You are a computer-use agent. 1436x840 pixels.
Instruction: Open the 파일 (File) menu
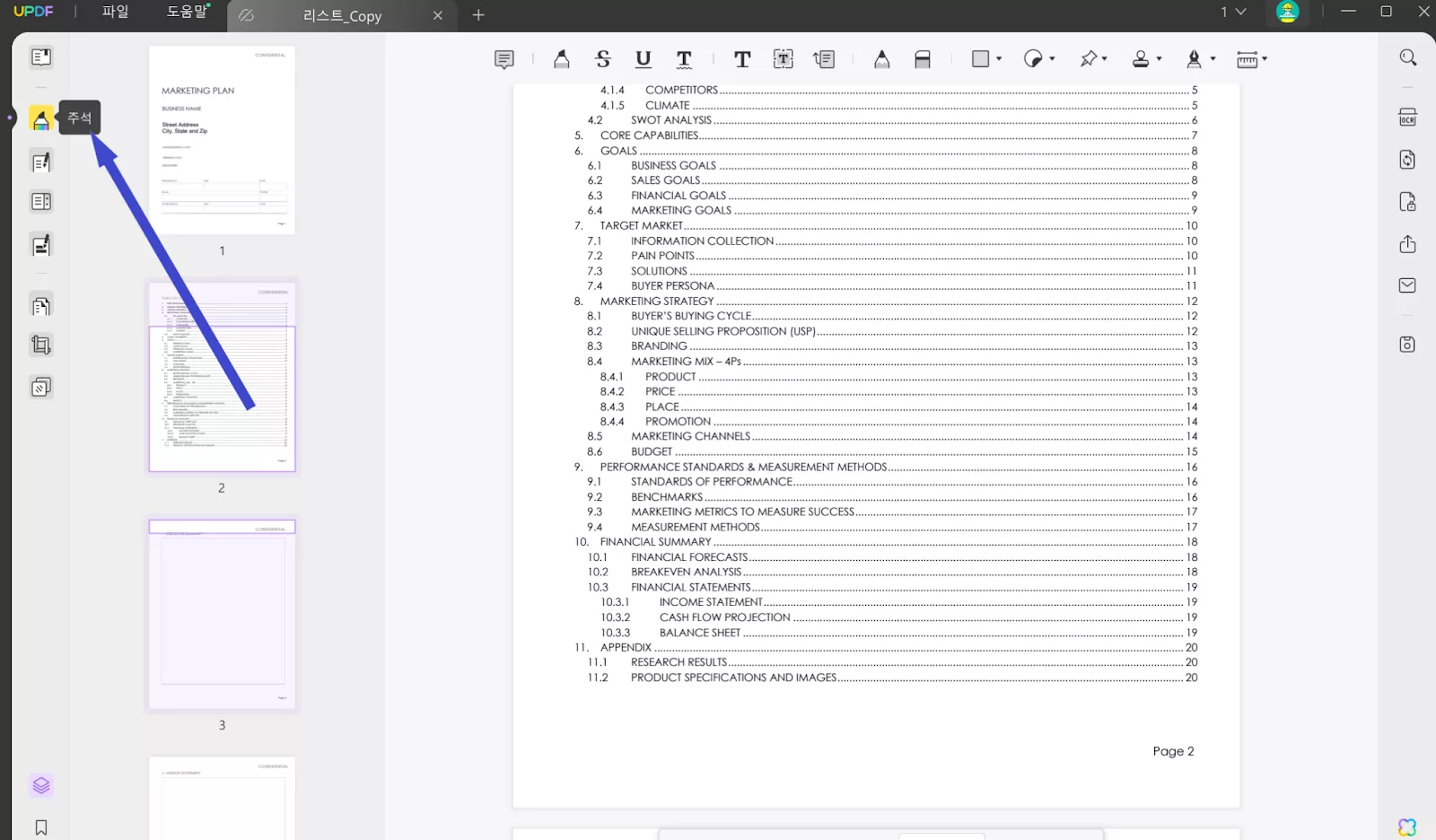click(x=115, y=12)
